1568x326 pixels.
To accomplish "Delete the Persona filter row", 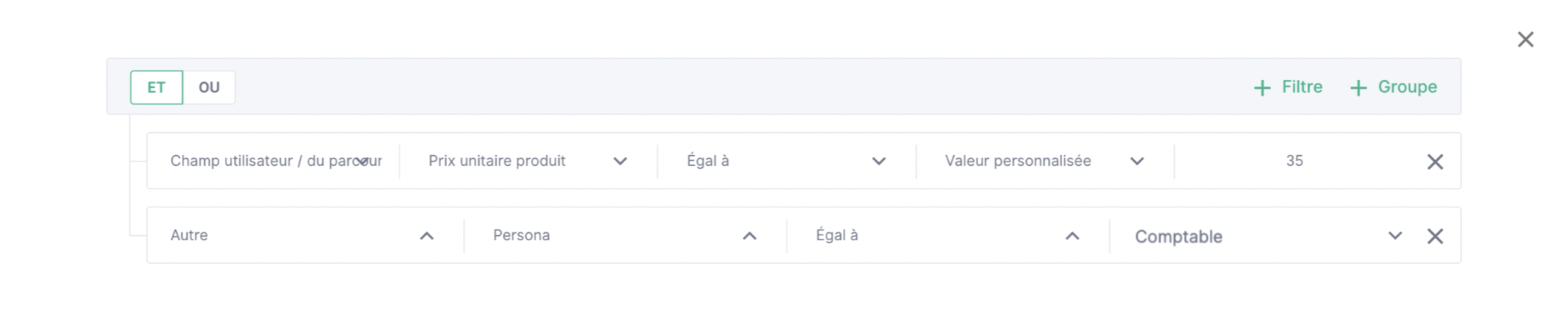I will [x=1435, y=236].
